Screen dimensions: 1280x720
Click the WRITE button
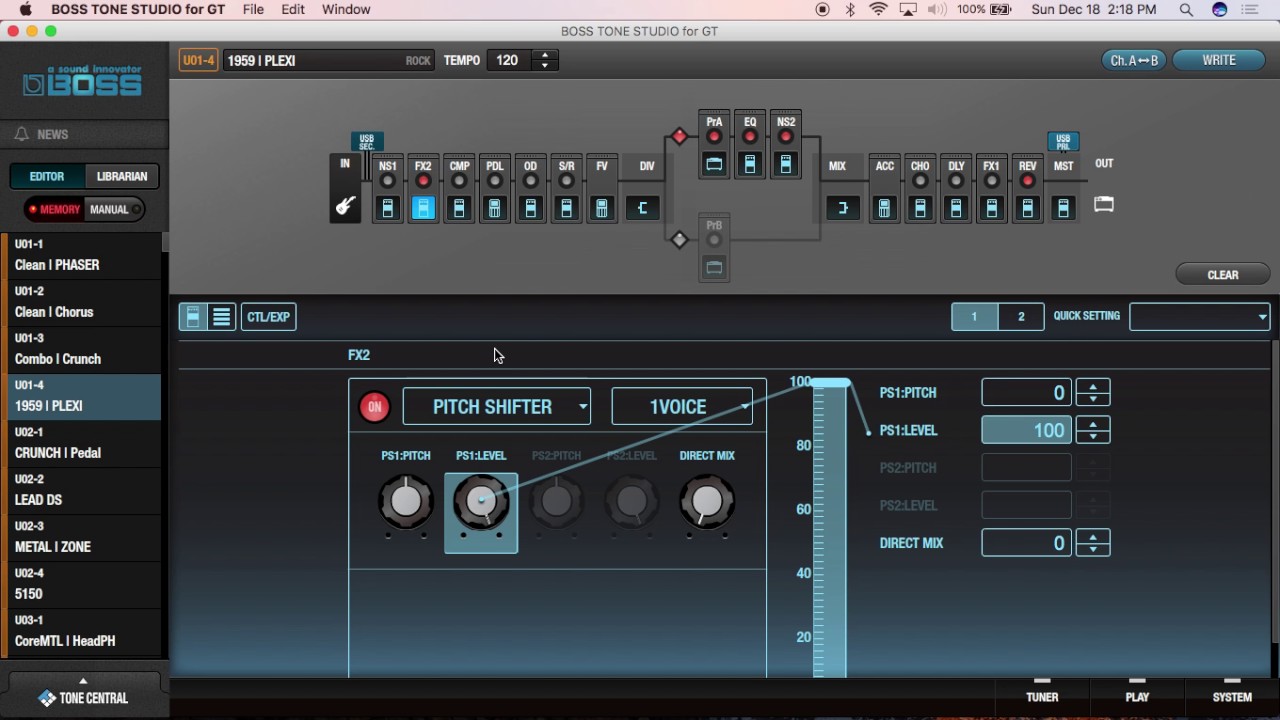(1219, 60)
